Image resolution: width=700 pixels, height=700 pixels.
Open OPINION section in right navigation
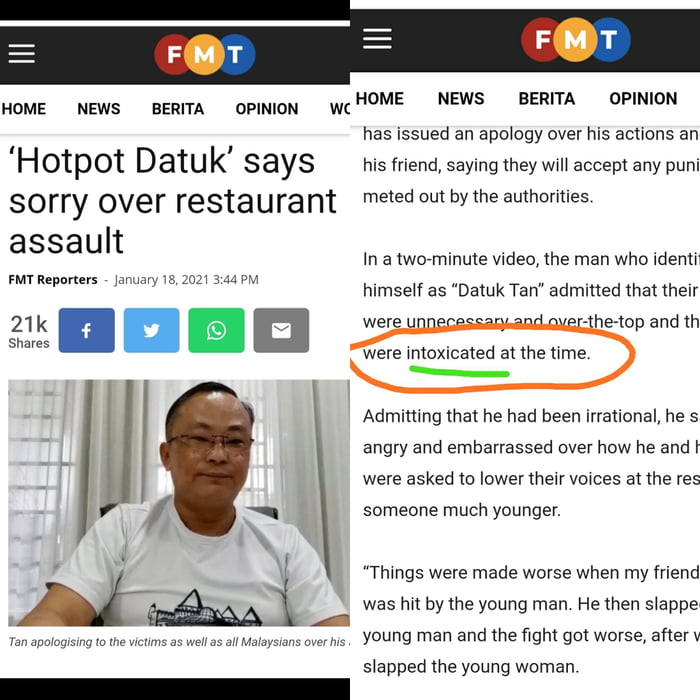tap(643, 99)
